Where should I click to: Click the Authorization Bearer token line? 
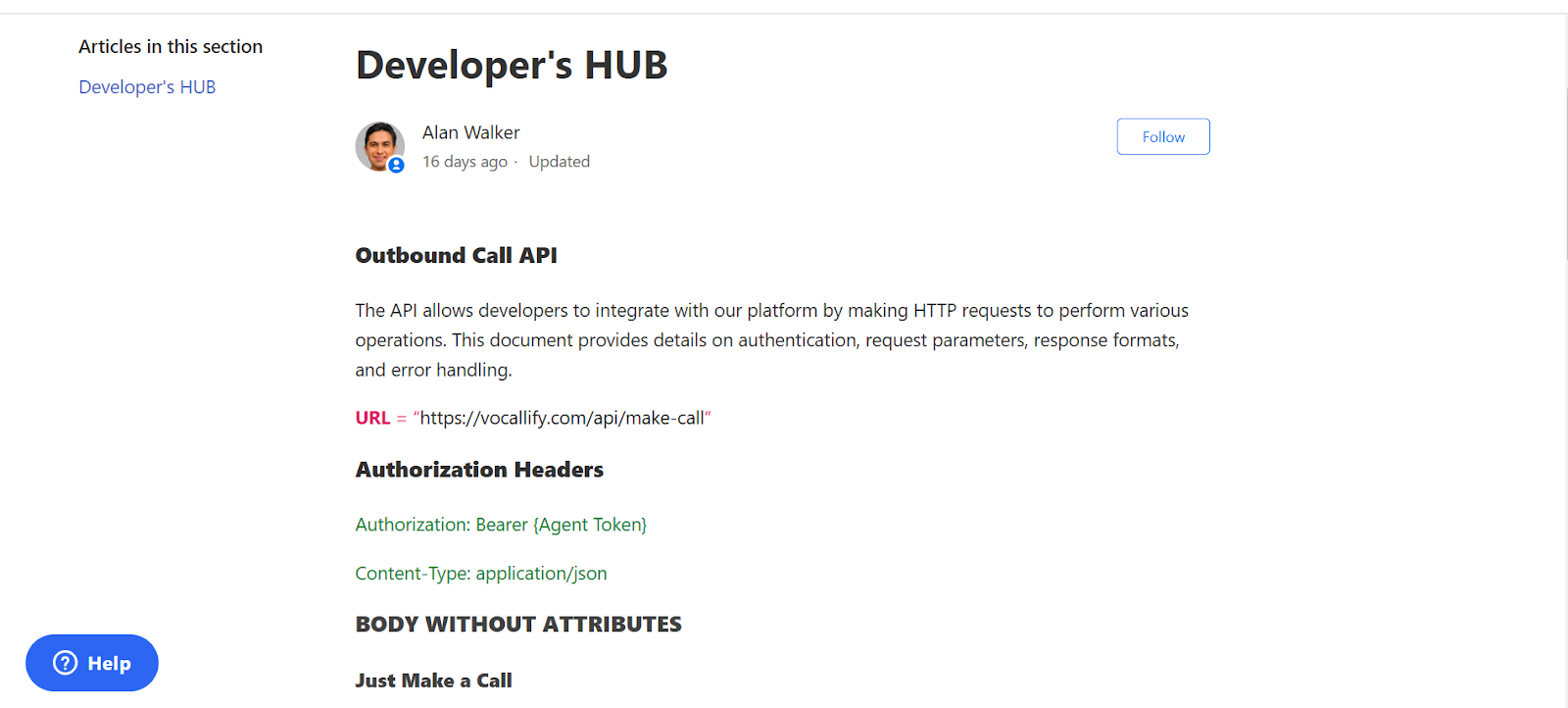click(x=501, y=525)
